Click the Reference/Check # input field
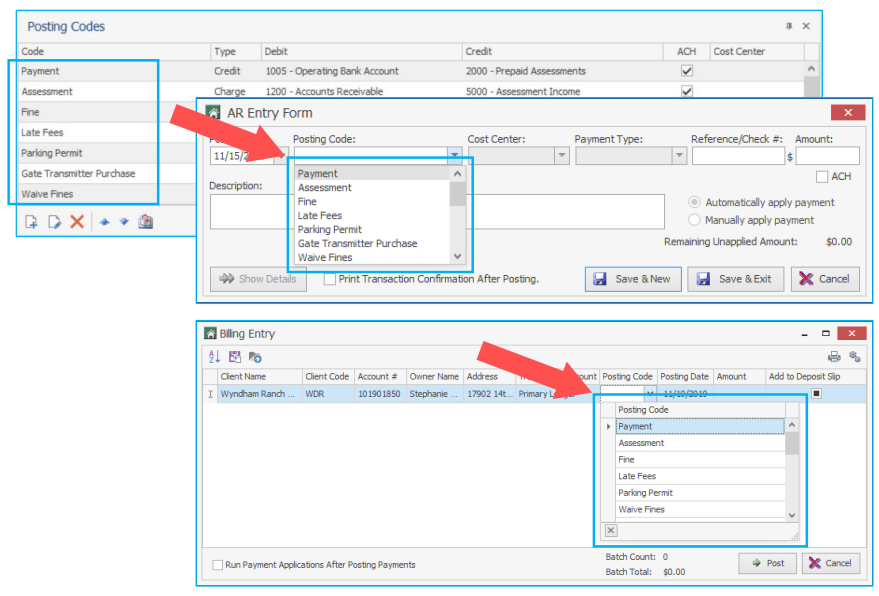Screen dimensions: 879x596 (x=737, y=156)
